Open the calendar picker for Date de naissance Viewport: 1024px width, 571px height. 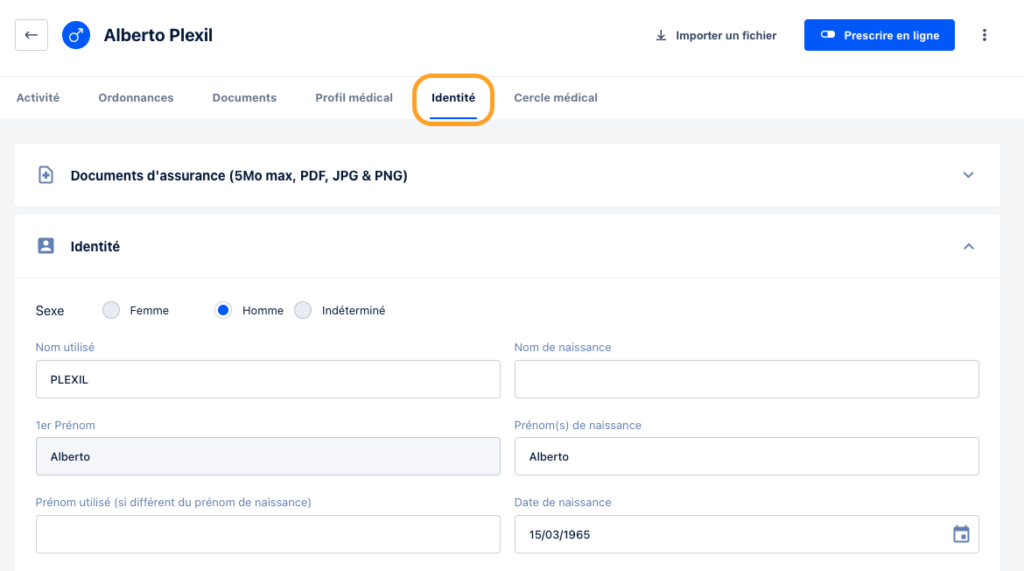[961, 534]
